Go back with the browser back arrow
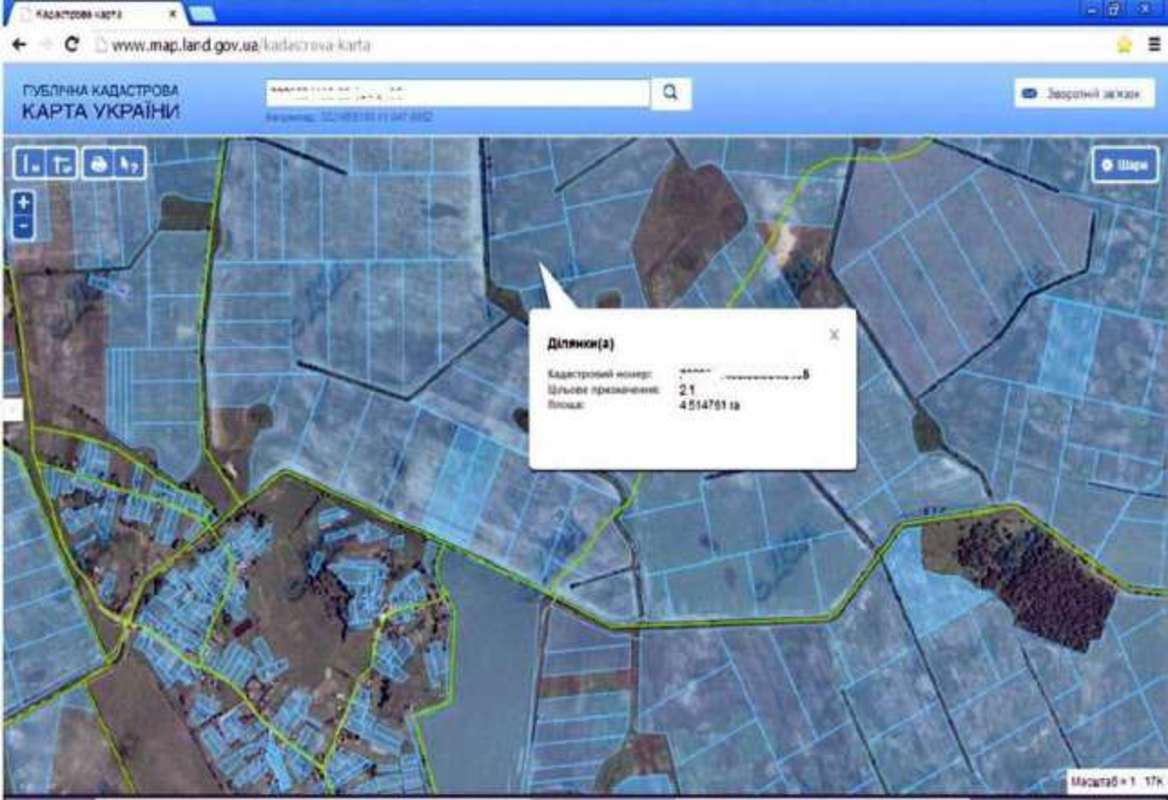Image resolution: width=1168 pixels, height=800 pixels. click(x=19, y=45)
